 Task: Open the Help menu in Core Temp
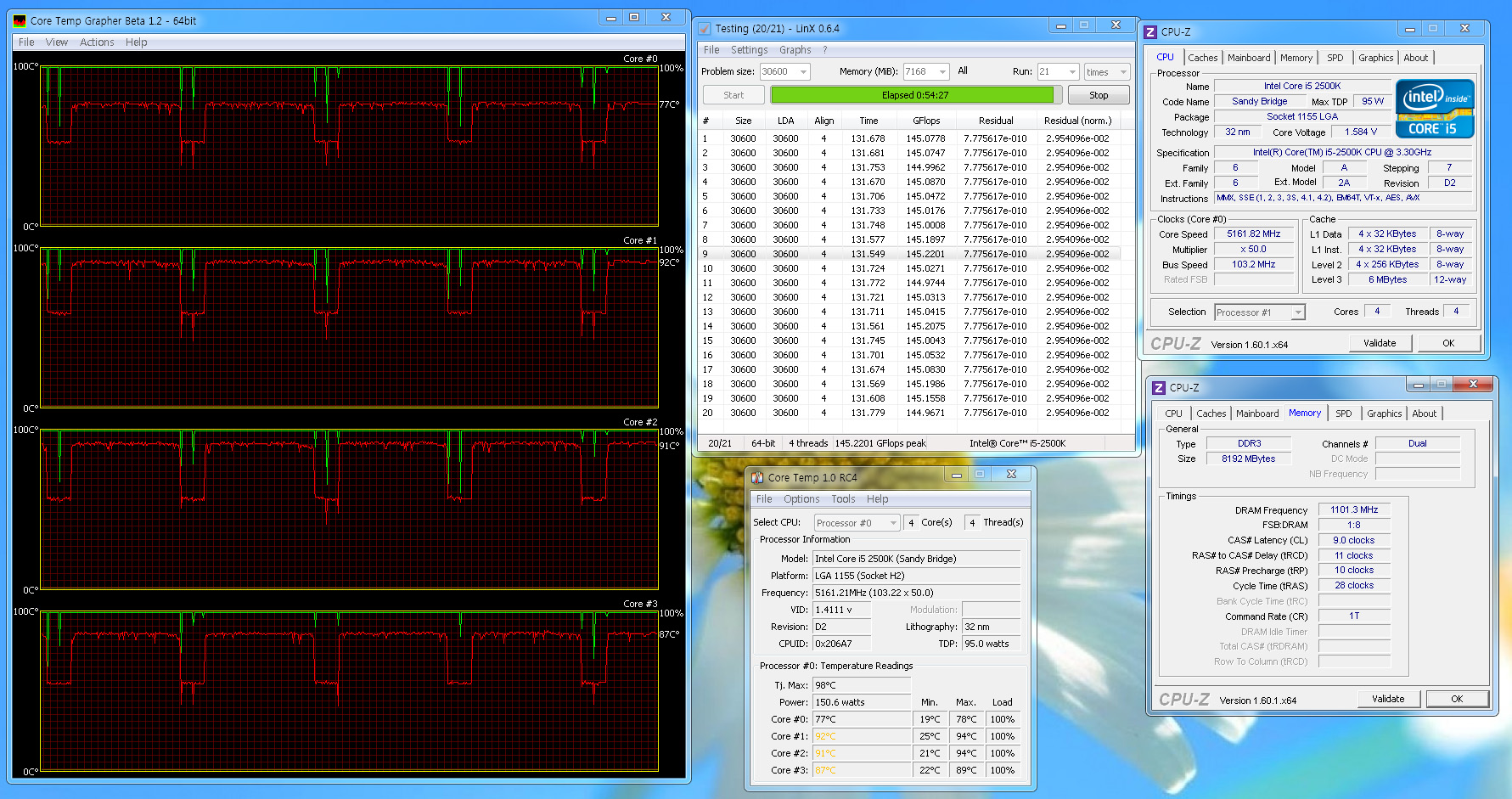tap(877, 499)
